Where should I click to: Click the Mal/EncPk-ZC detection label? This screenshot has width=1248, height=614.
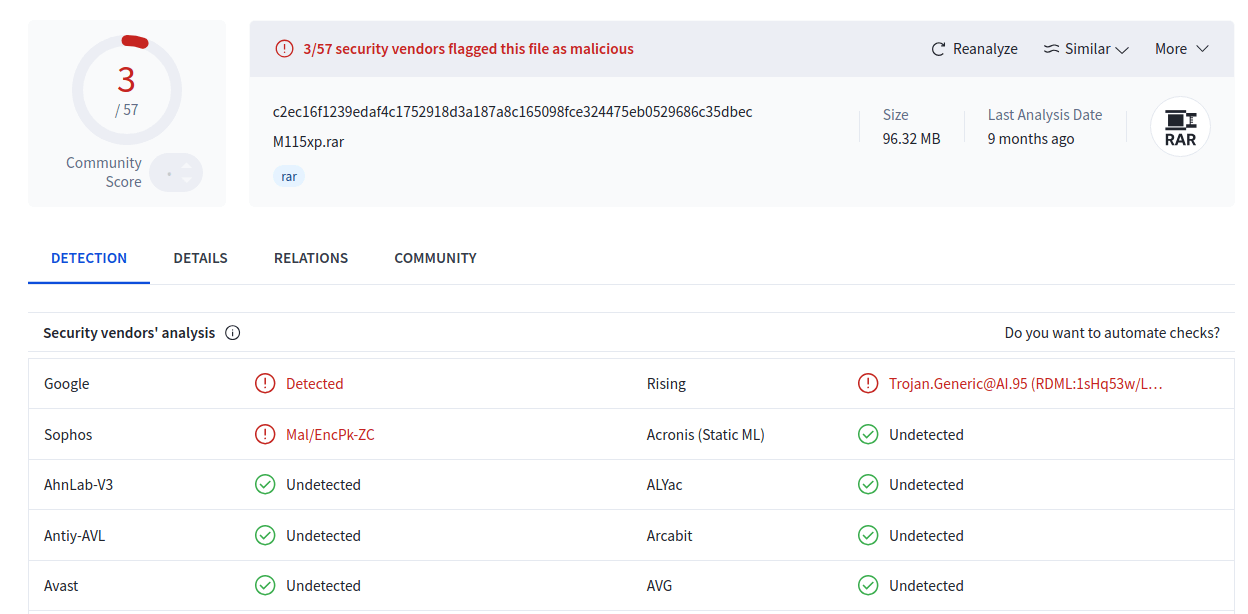coord(330,434)
